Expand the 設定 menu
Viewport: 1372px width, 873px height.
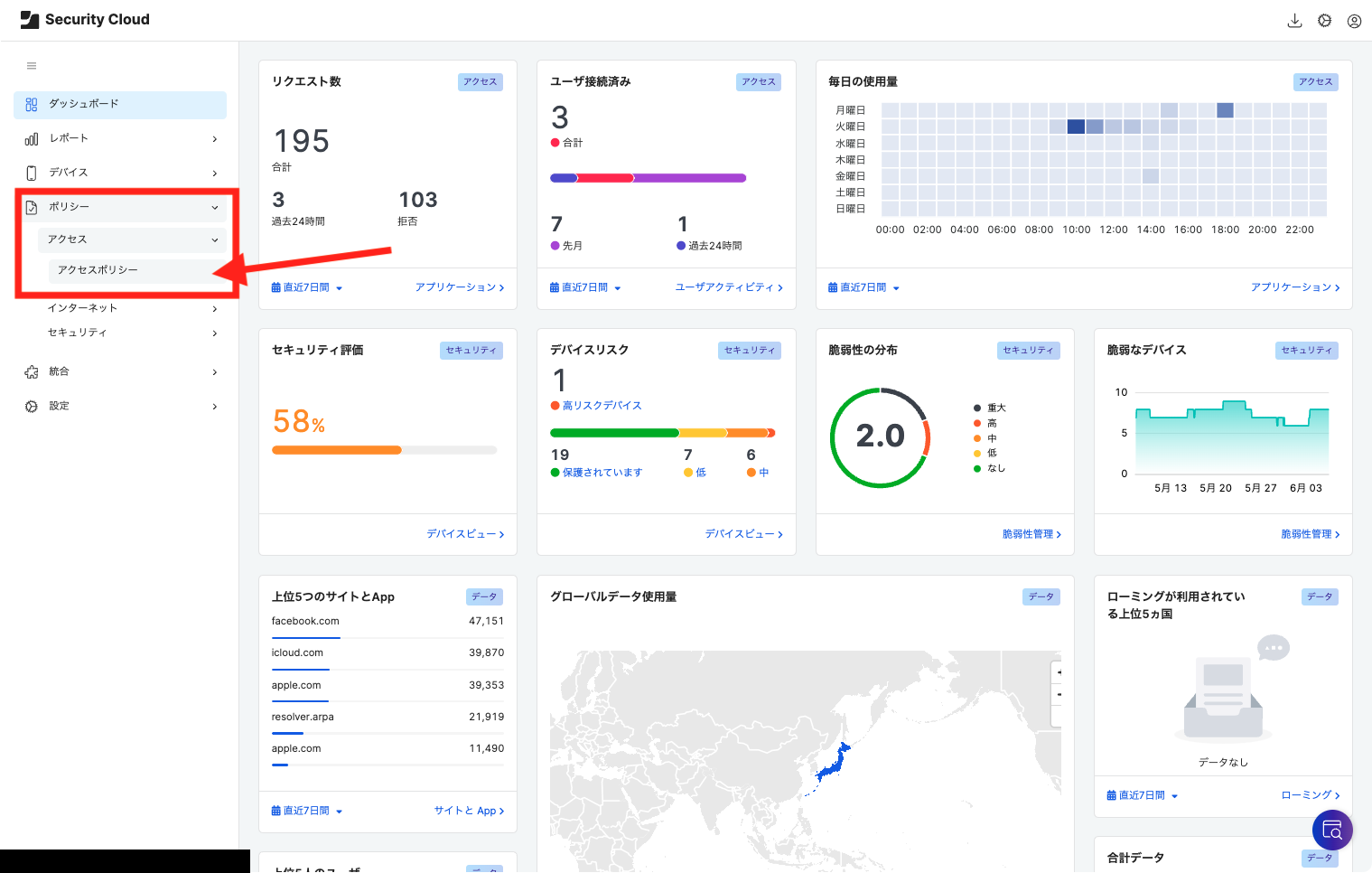120,407
